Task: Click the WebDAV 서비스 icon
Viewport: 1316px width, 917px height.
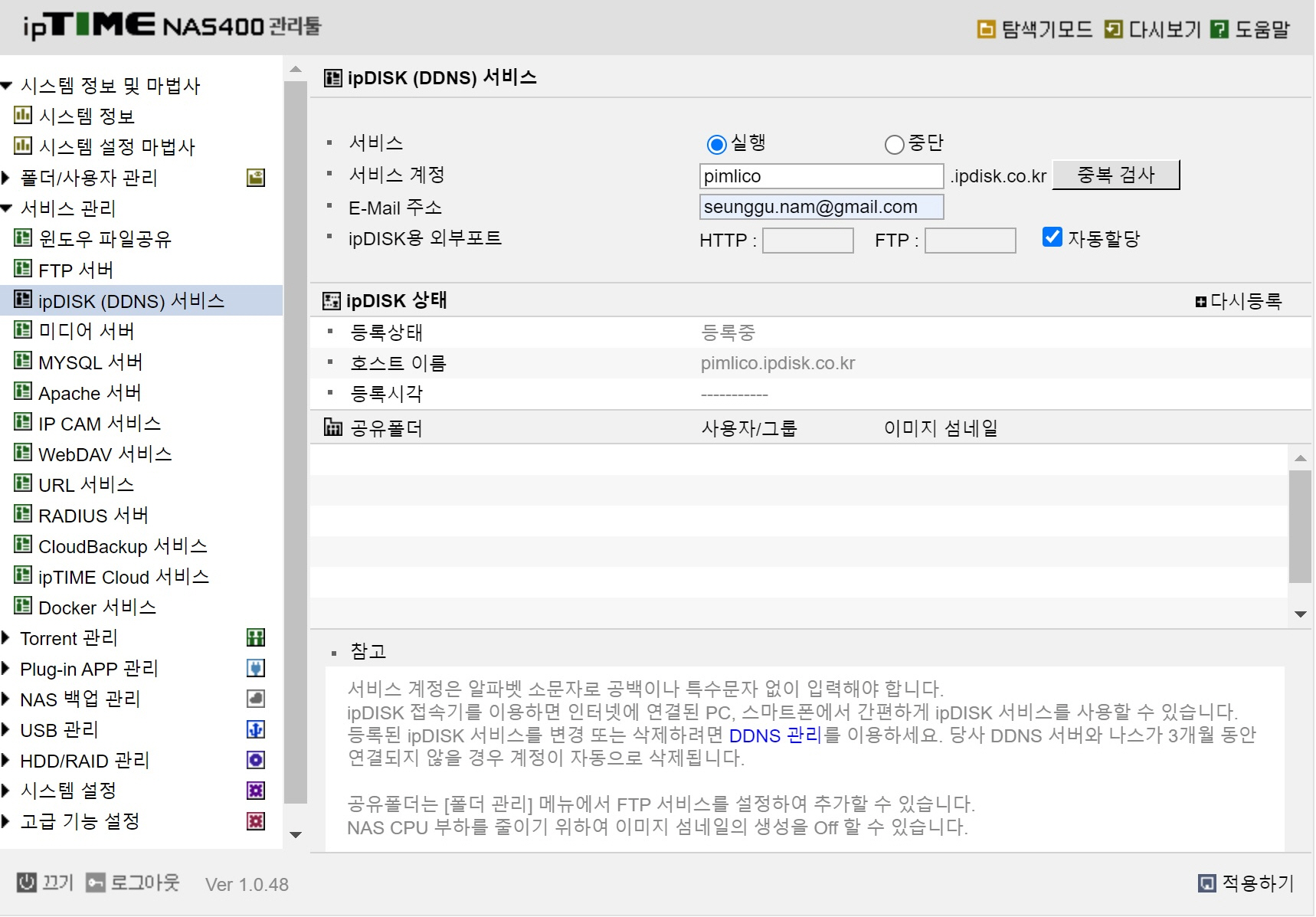Action: pos(23,453)
